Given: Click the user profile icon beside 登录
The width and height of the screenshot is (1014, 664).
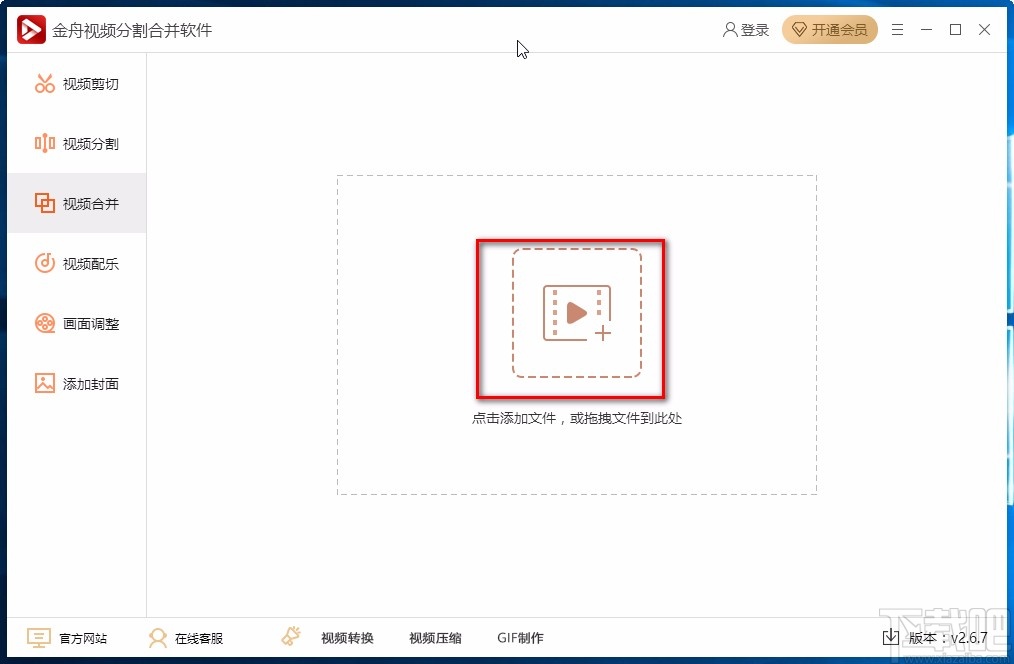Looking at the screenshot, I should (730, 30).
